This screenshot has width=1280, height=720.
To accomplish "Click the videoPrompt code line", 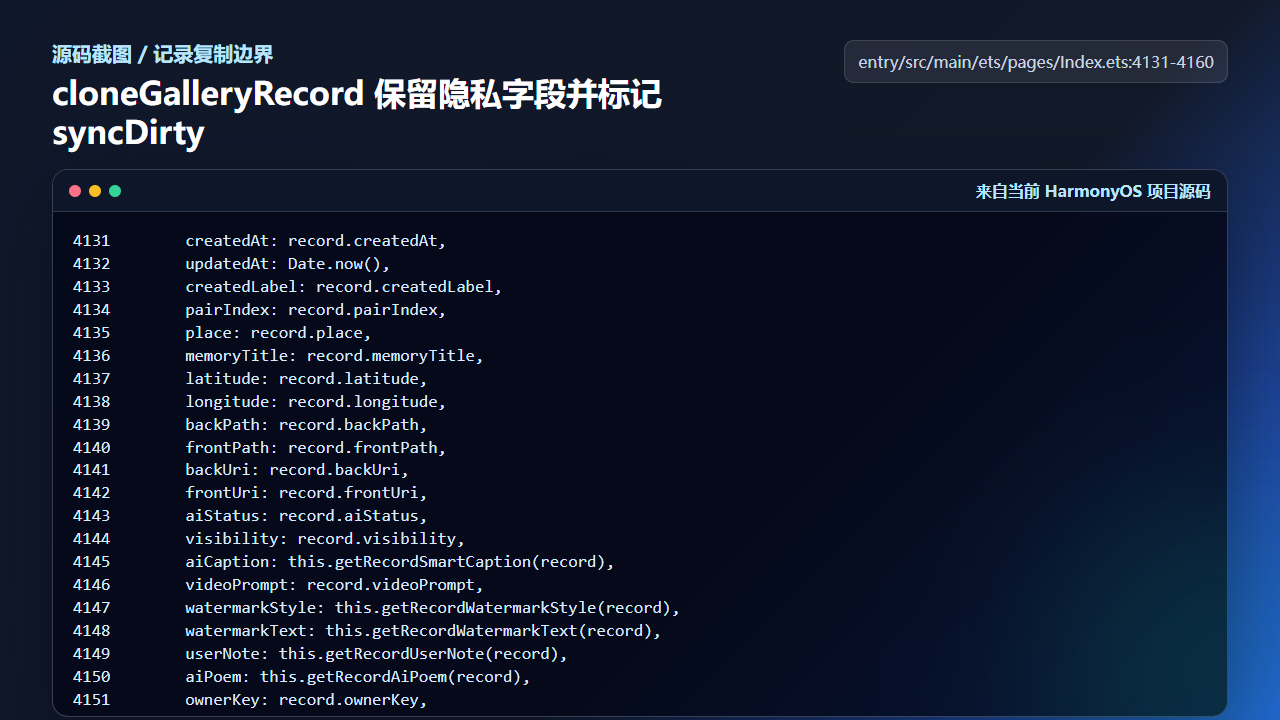I will pyautogui.click(x=335, y=585).
